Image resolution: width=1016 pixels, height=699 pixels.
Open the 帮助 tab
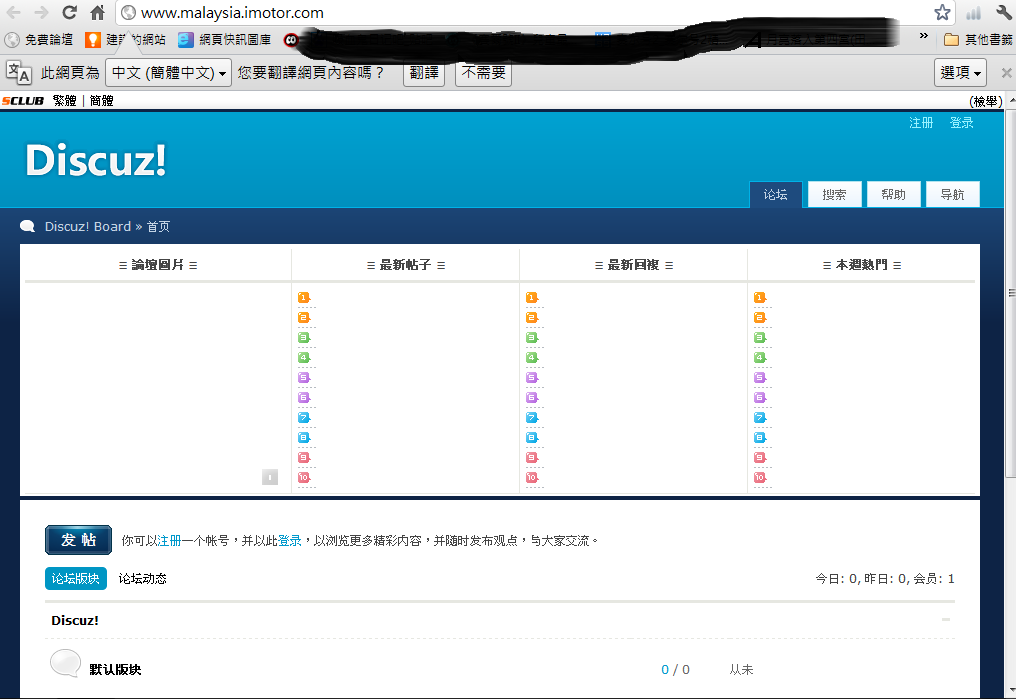tap(894, 194)
